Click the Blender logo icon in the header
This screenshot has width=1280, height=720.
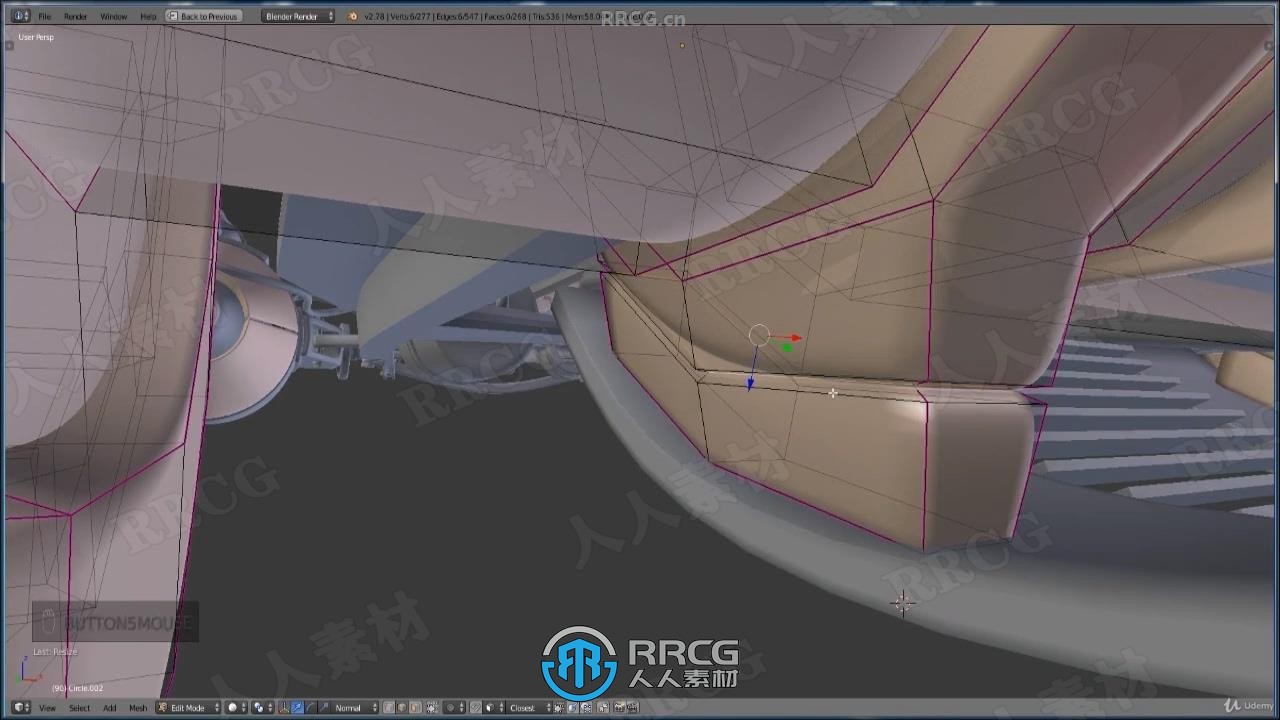tap(353, 16)
